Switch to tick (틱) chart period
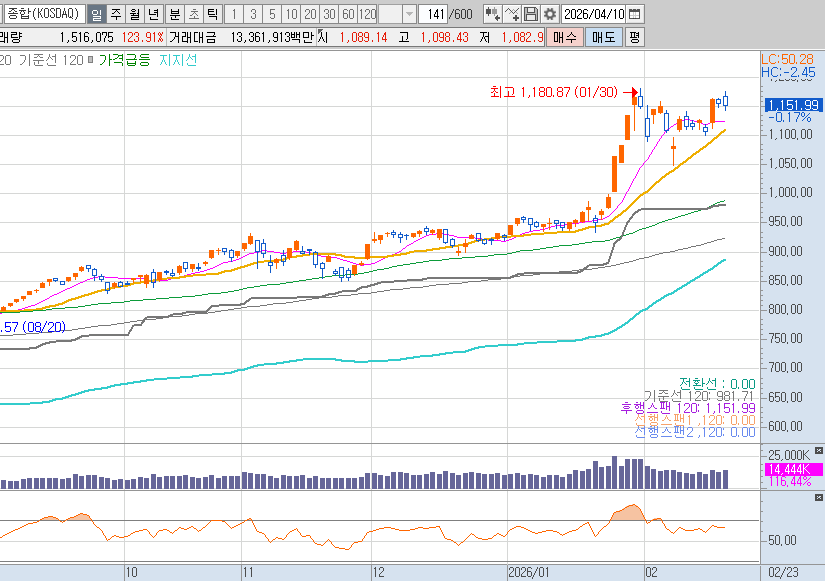This screenshot has width=825, height=581. 213,14
